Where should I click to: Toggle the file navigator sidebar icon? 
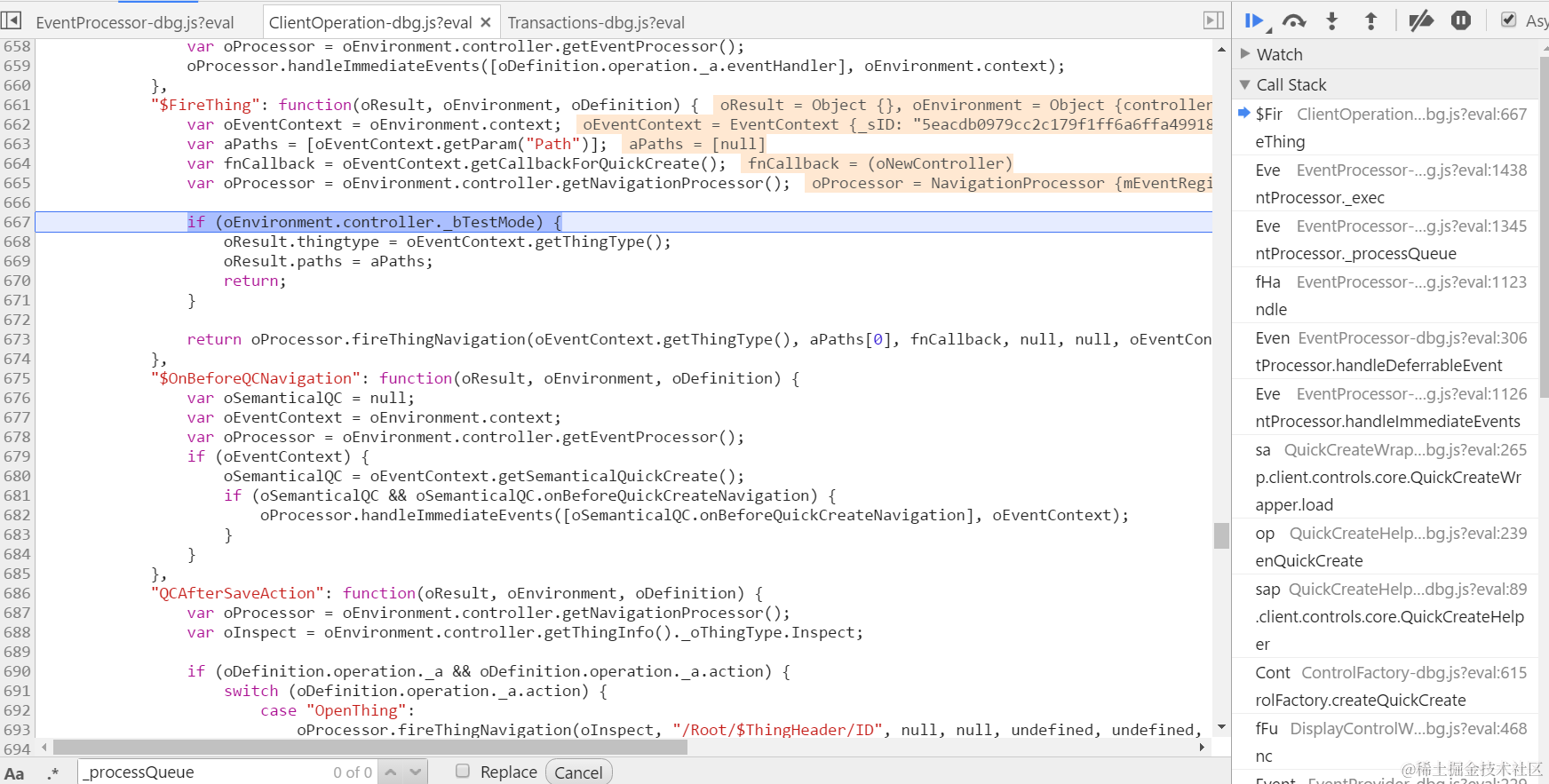pos(11,20)
